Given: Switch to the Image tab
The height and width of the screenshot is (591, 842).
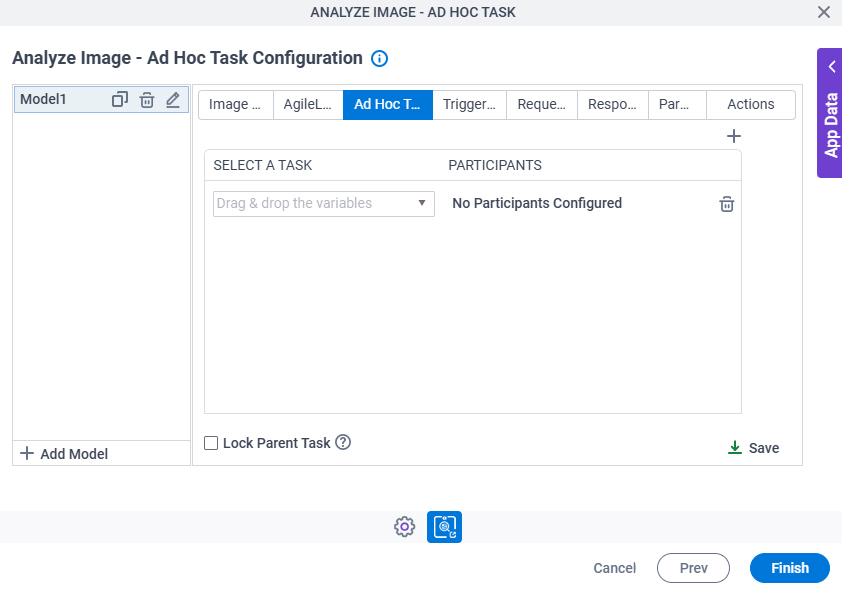Looking at the screenshot, I should coord(236,105).
